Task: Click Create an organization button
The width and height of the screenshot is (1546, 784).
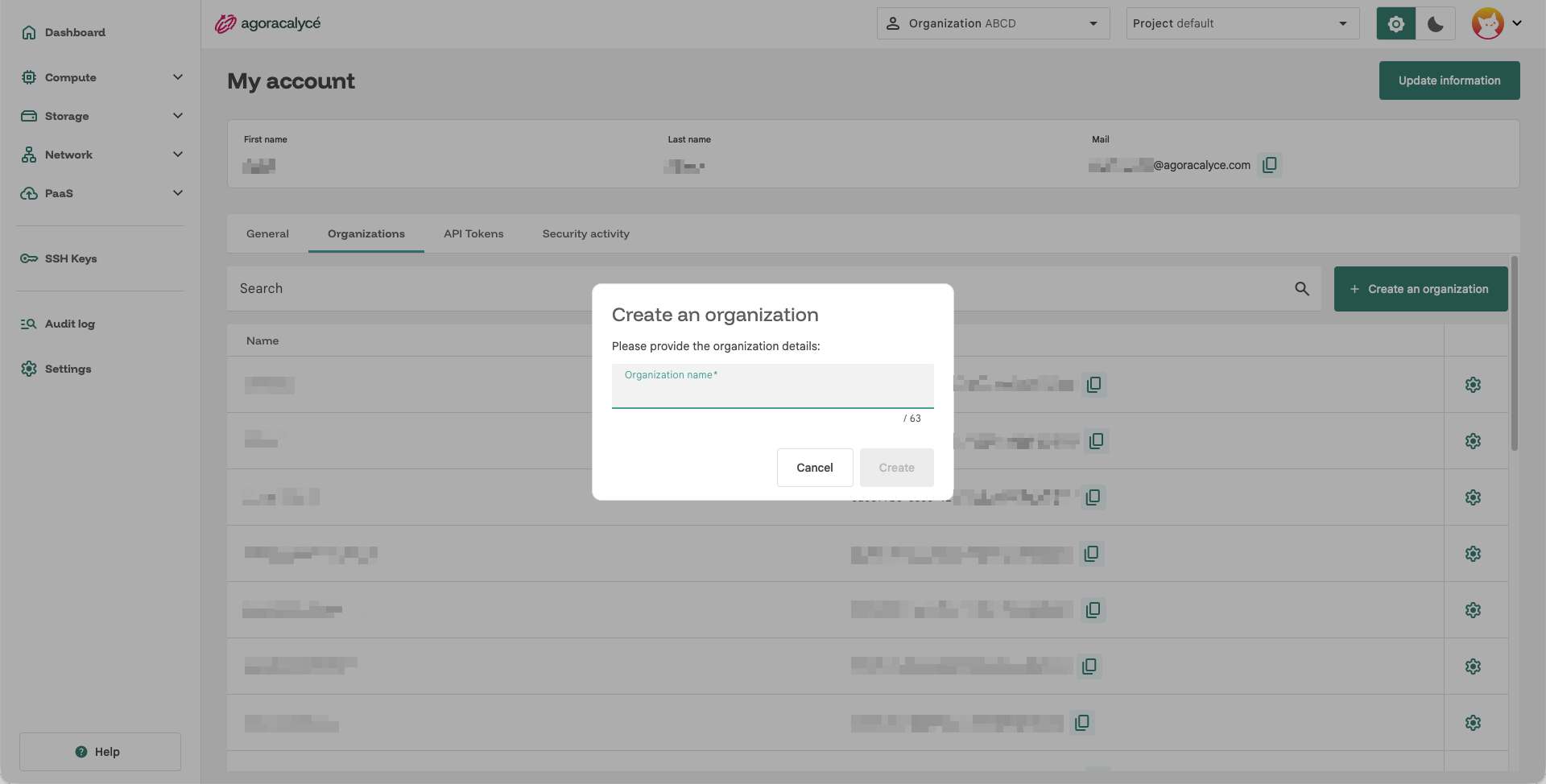Action: tap(1421, 289)
